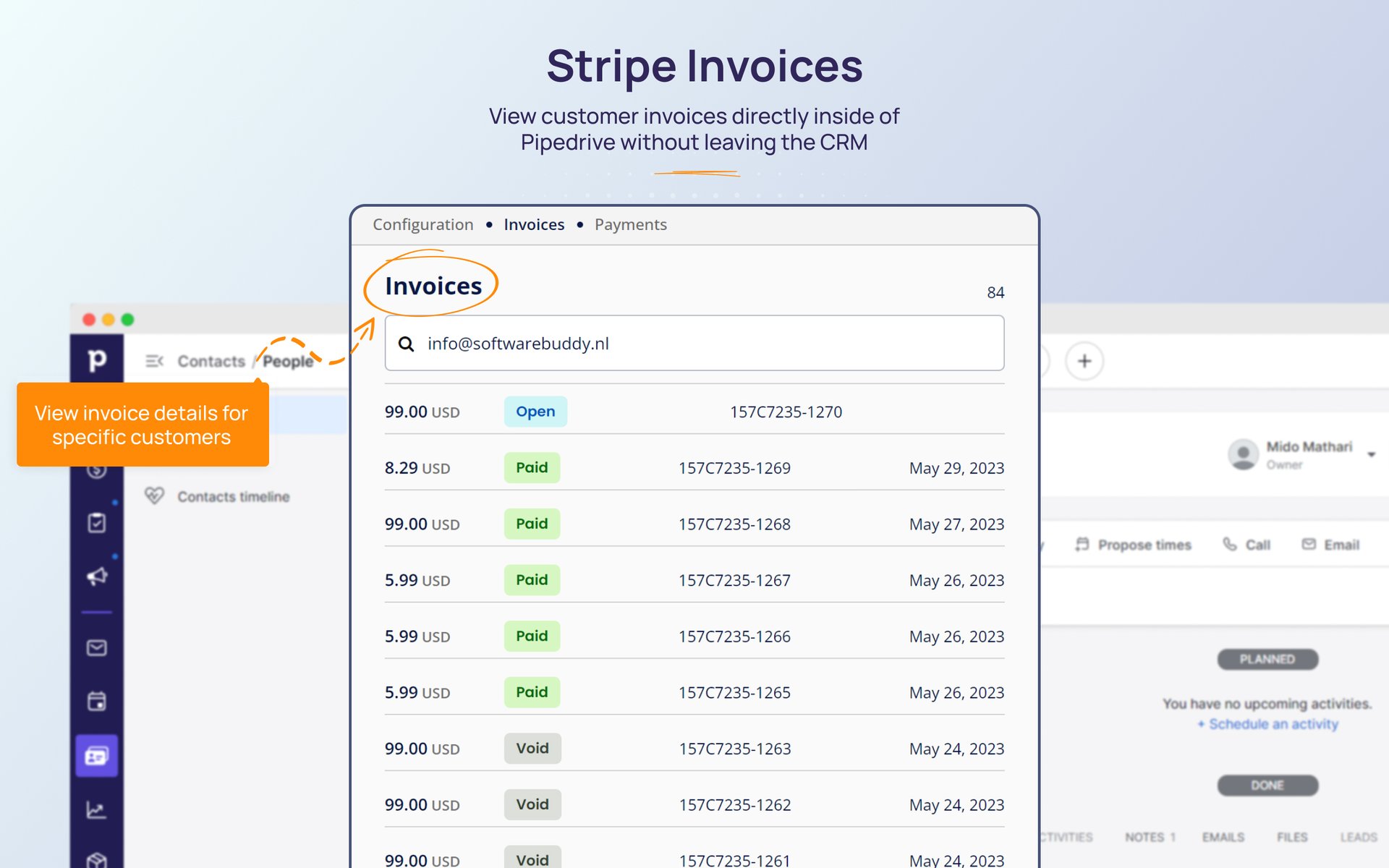Open the FILES tab

(1292, 837)
